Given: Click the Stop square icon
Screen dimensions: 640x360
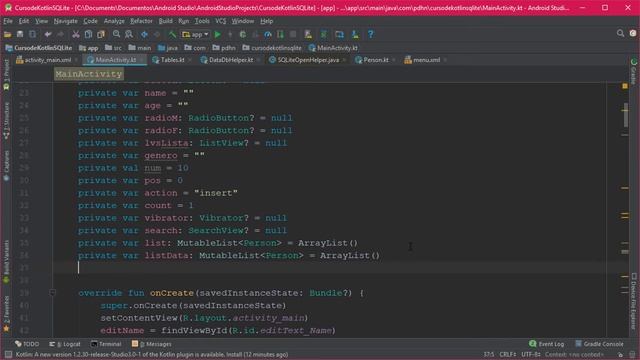Looking at the screenshot, I should [x=293, y=34].
